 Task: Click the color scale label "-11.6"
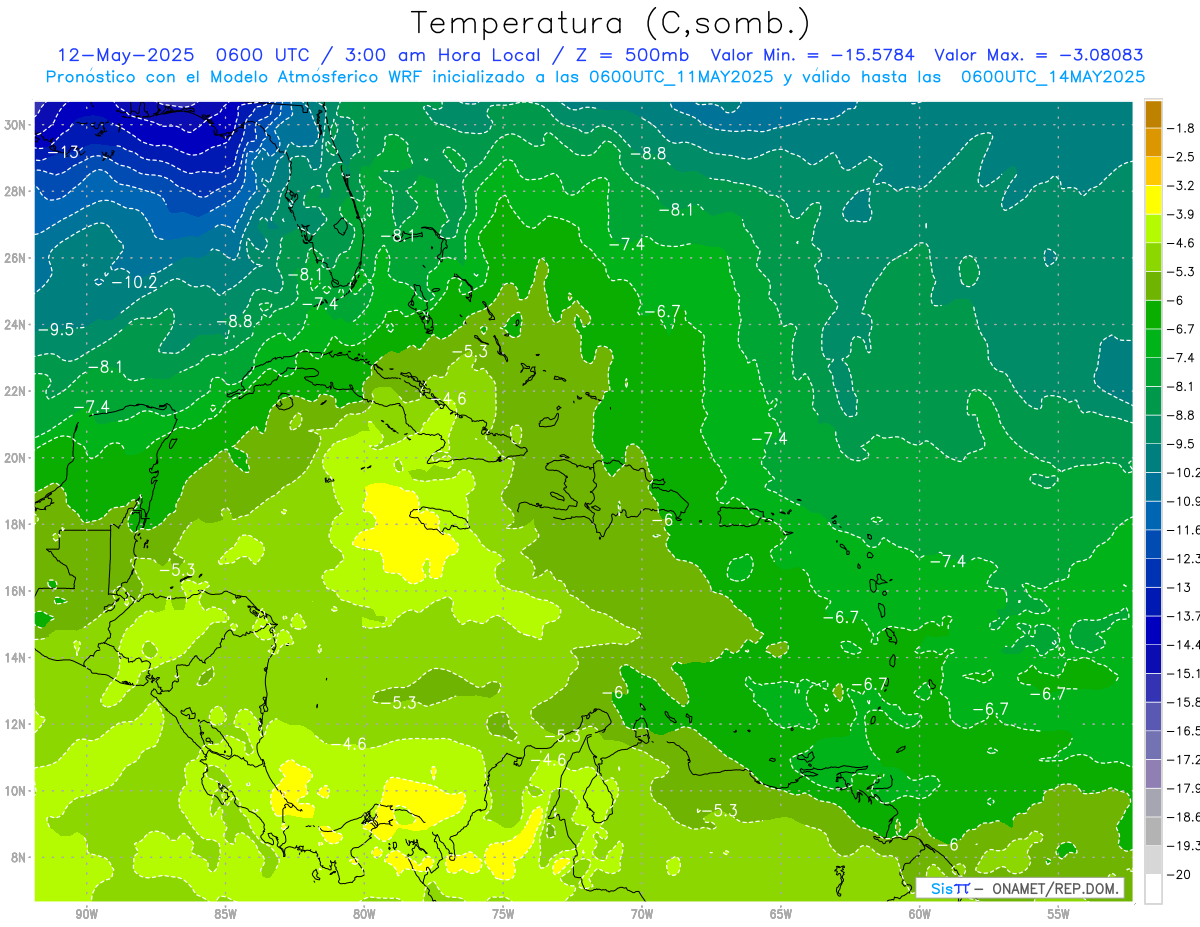click(x=1183, y=529)
